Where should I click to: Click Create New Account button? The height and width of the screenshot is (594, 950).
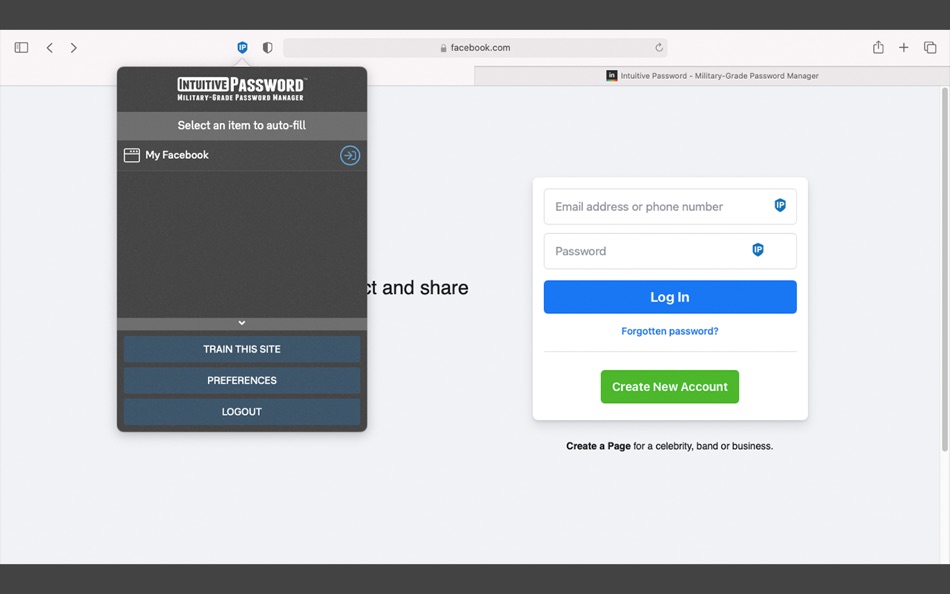point(670,387)
